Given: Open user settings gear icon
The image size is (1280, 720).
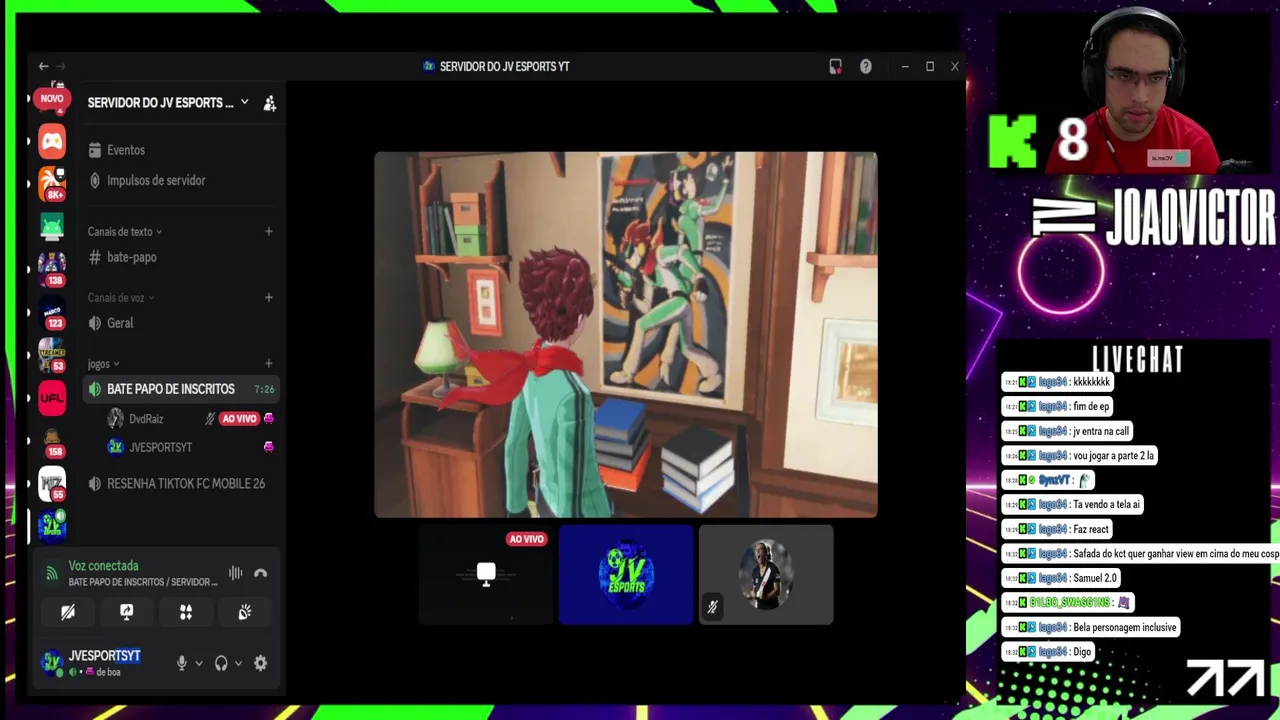Looking at the screenshot, I should tap(260, 663).
